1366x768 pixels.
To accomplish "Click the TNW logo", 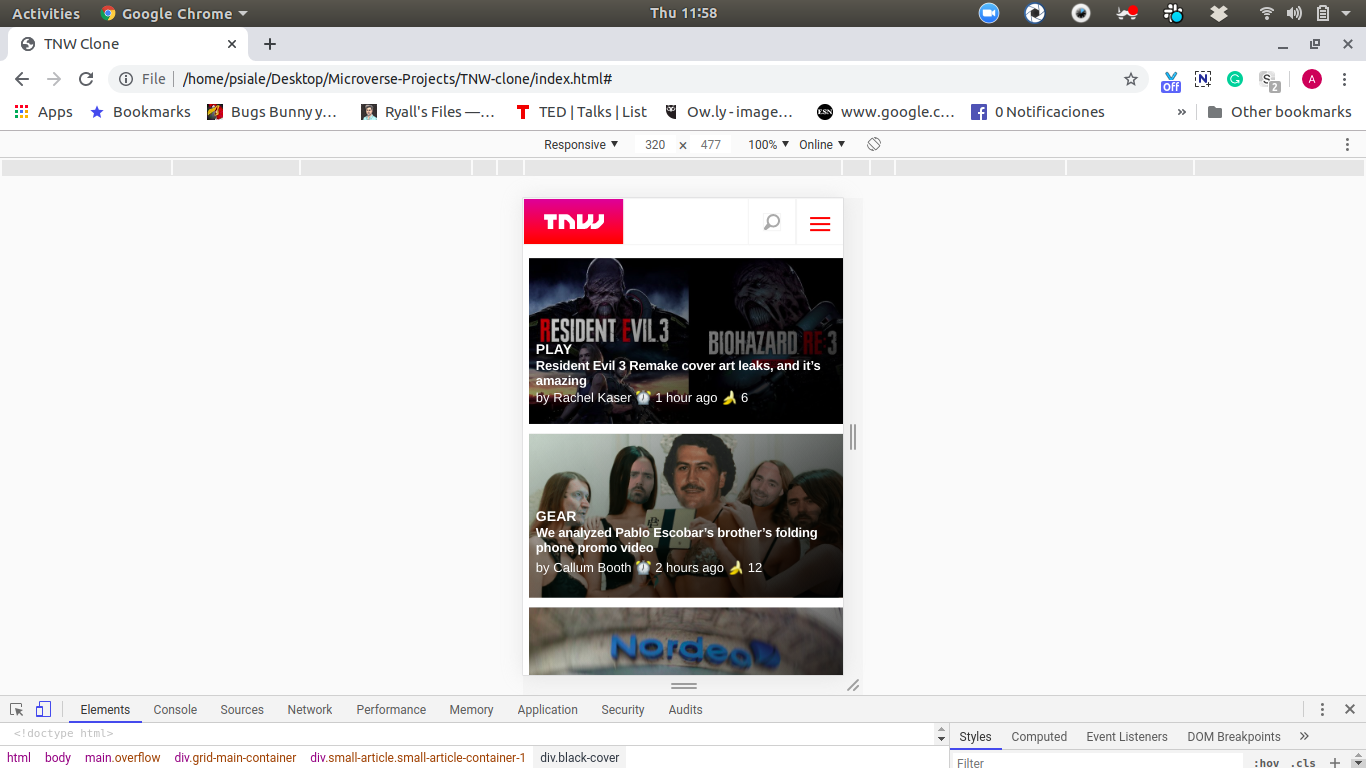I will tap(573, 221).
